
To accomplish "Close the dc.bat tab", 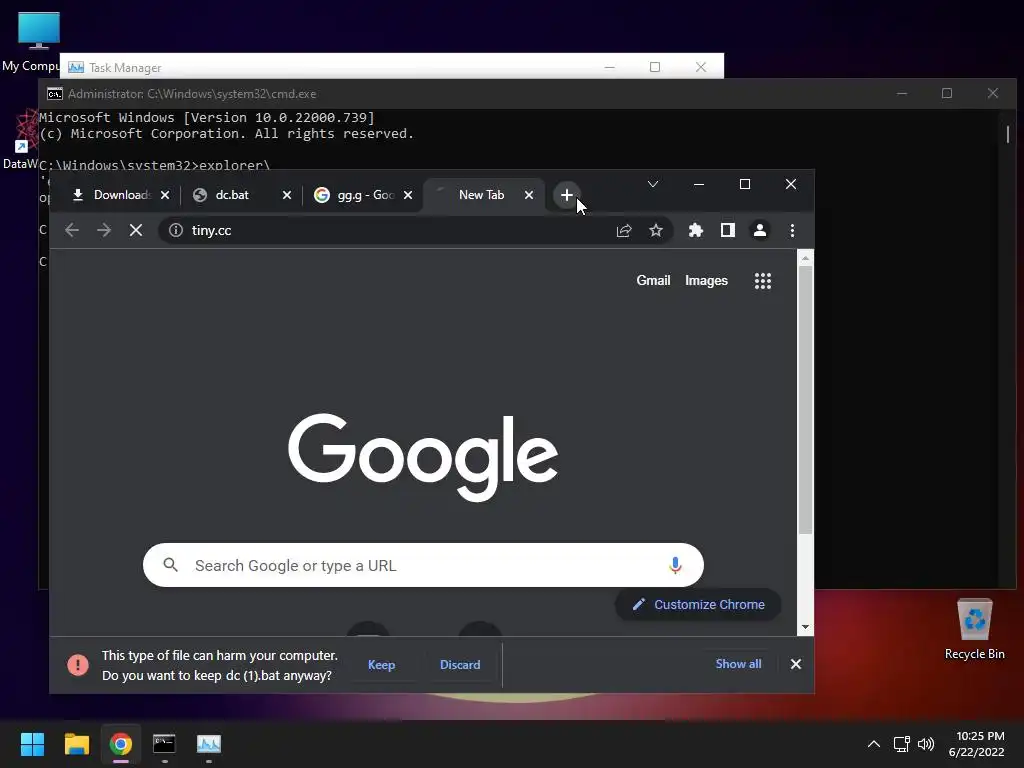I will [x=287, y=195].
